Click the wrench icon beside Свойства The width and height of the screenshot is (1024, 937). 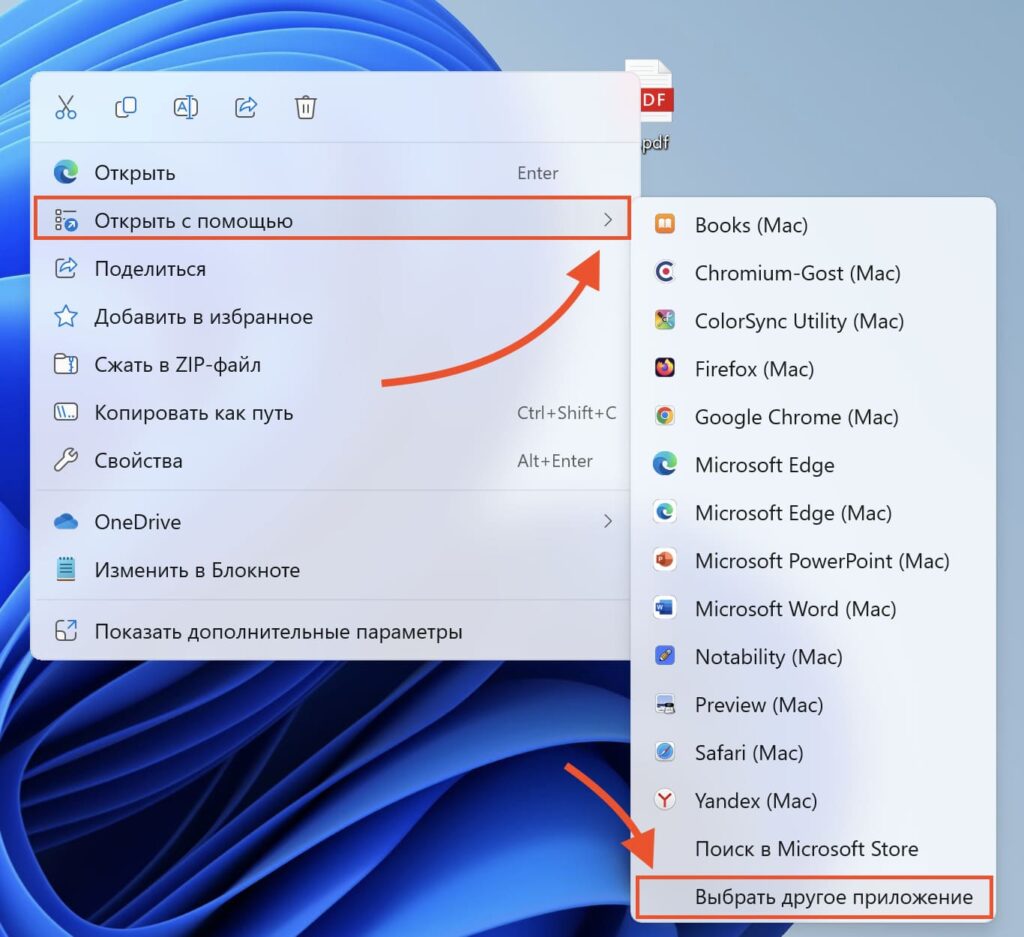click(65, 460)
